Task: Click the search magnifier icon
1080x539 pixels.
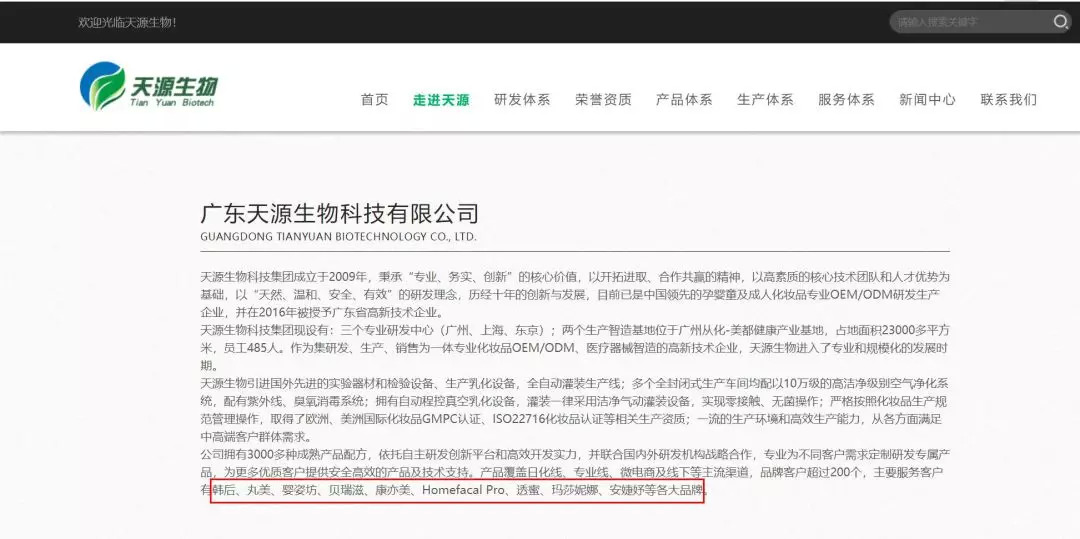Action: (x=1060, y=22)
